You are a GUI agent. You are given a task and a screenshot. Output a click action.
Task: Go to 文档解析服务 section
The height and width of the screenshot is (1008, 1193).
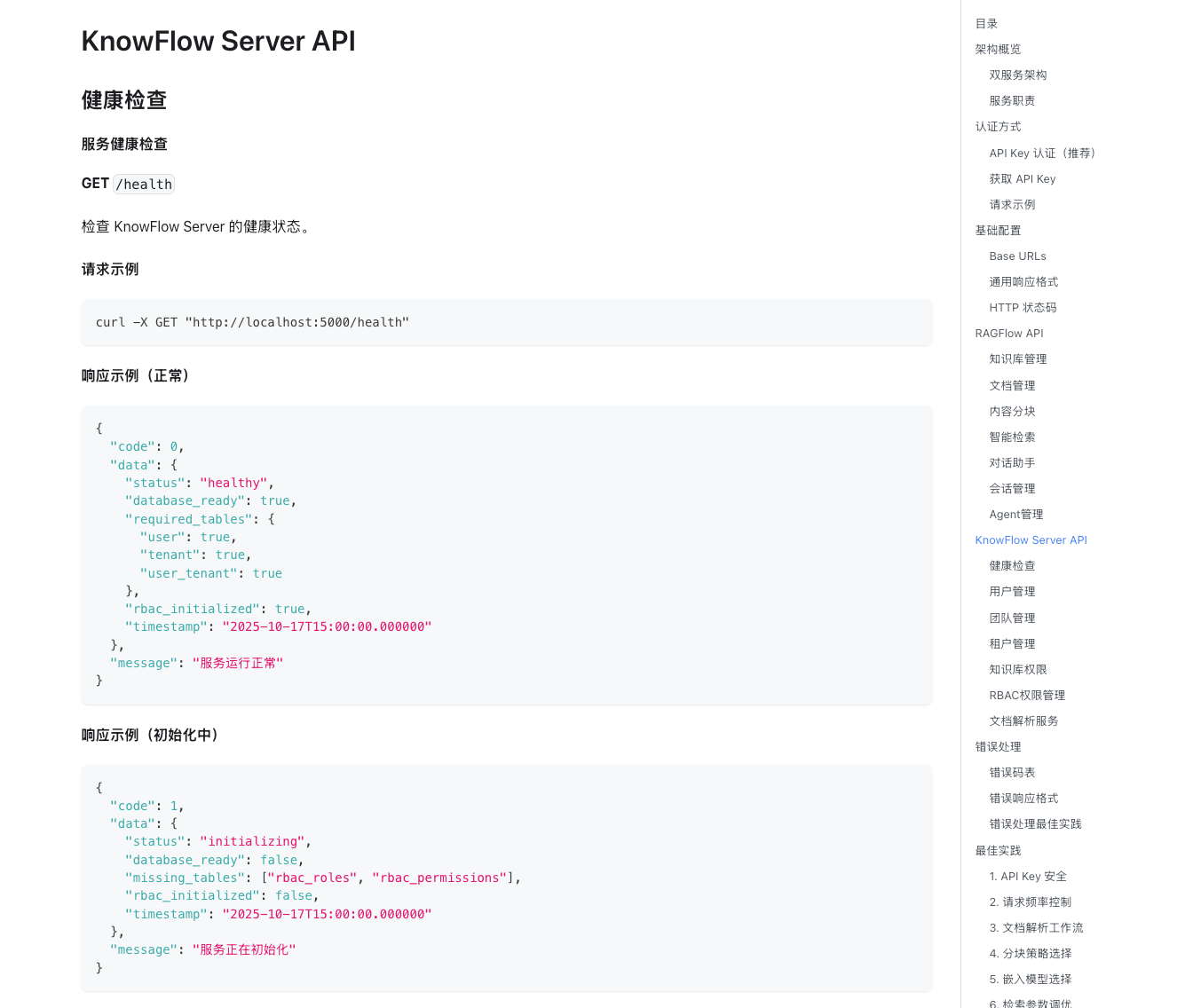click(1023, 721)
